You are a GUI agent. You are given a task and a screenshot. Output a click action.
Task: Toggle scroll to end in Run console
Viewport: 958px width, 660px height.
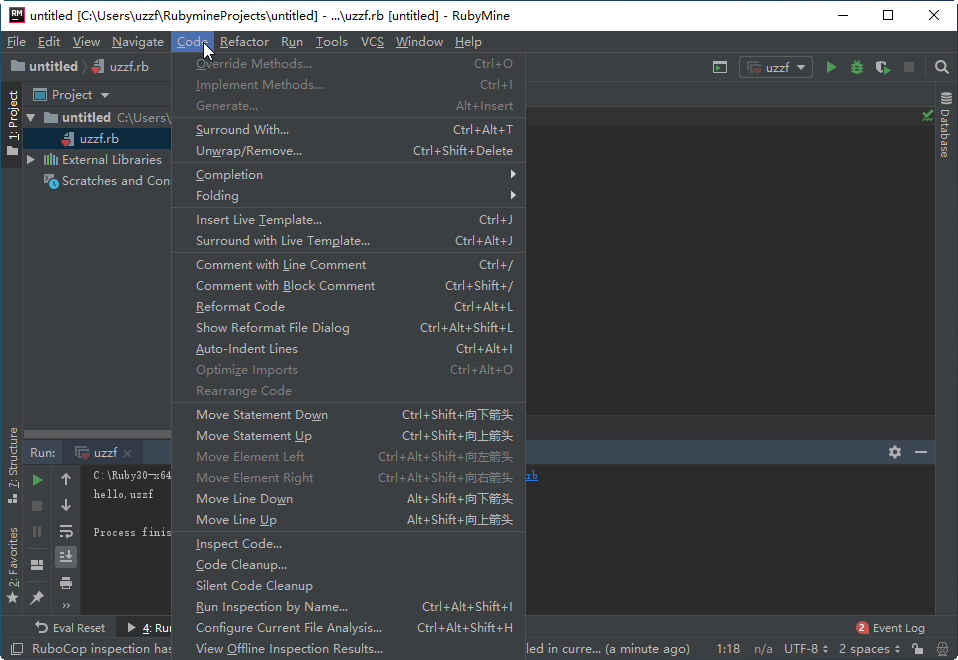(x=66, y=557)
